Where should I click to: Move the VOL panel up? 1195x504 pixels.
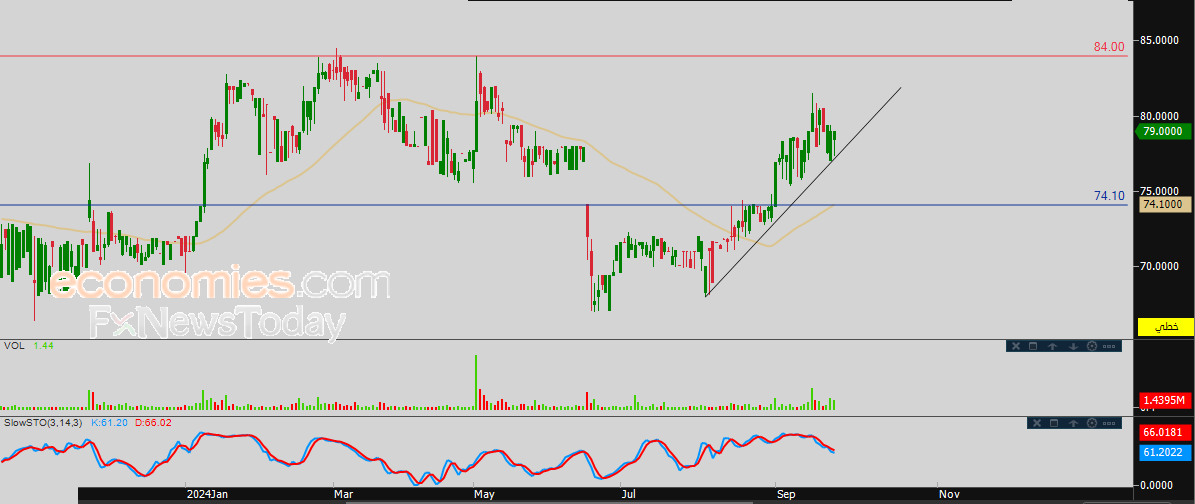tap(1053, 346)
